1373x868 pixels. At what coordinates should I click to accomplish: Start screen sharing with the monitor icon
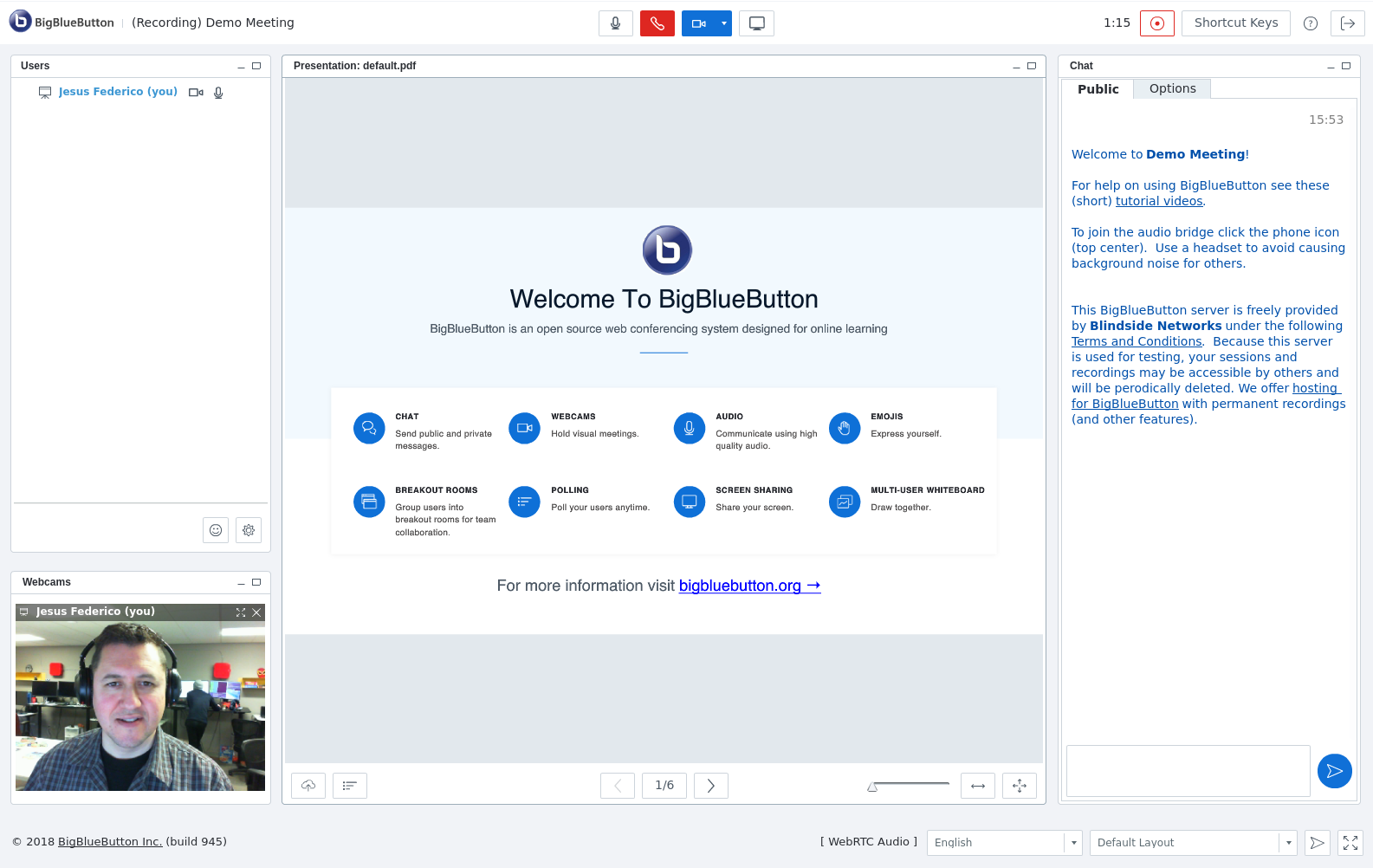(756, 23)
